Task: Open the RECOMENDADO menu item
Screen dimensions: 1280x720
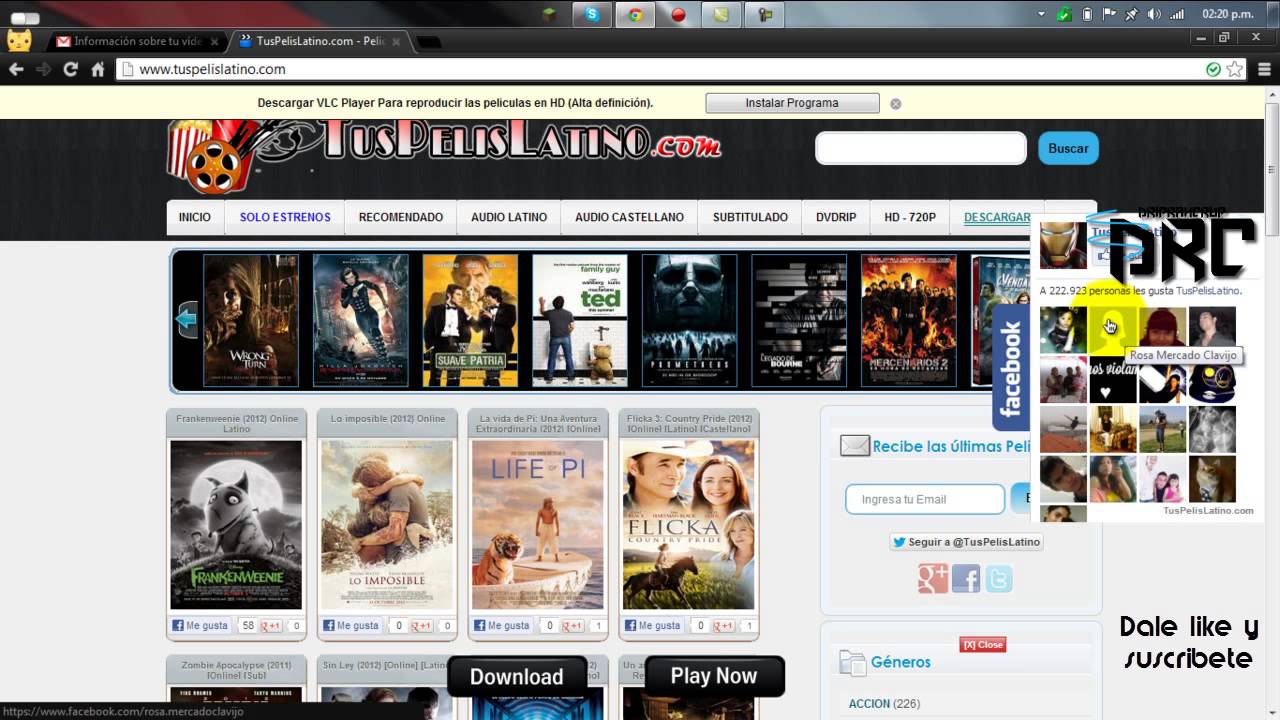Action: point(401,217)
